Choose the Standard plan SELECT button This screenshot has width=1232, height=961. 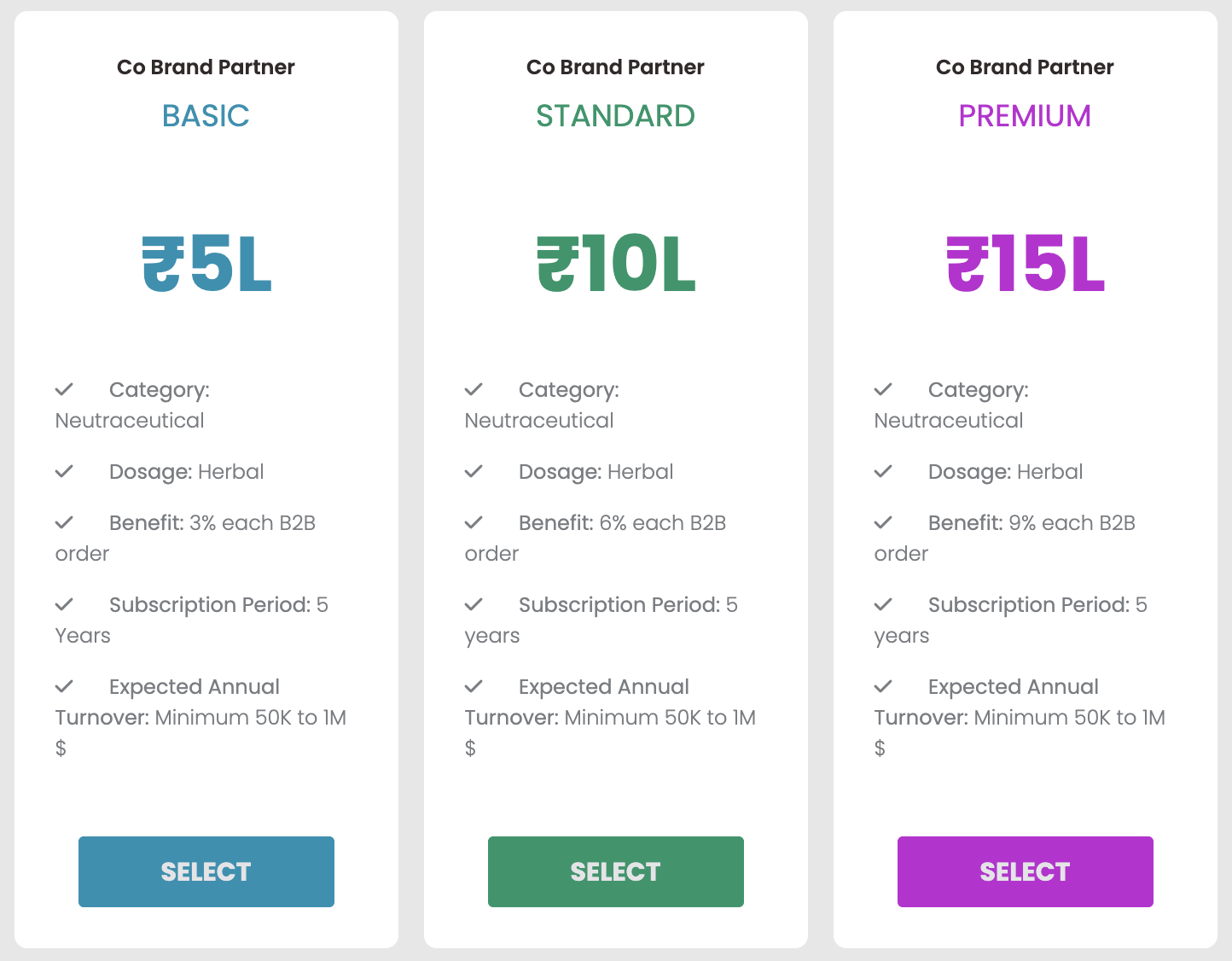coord(615,871)
